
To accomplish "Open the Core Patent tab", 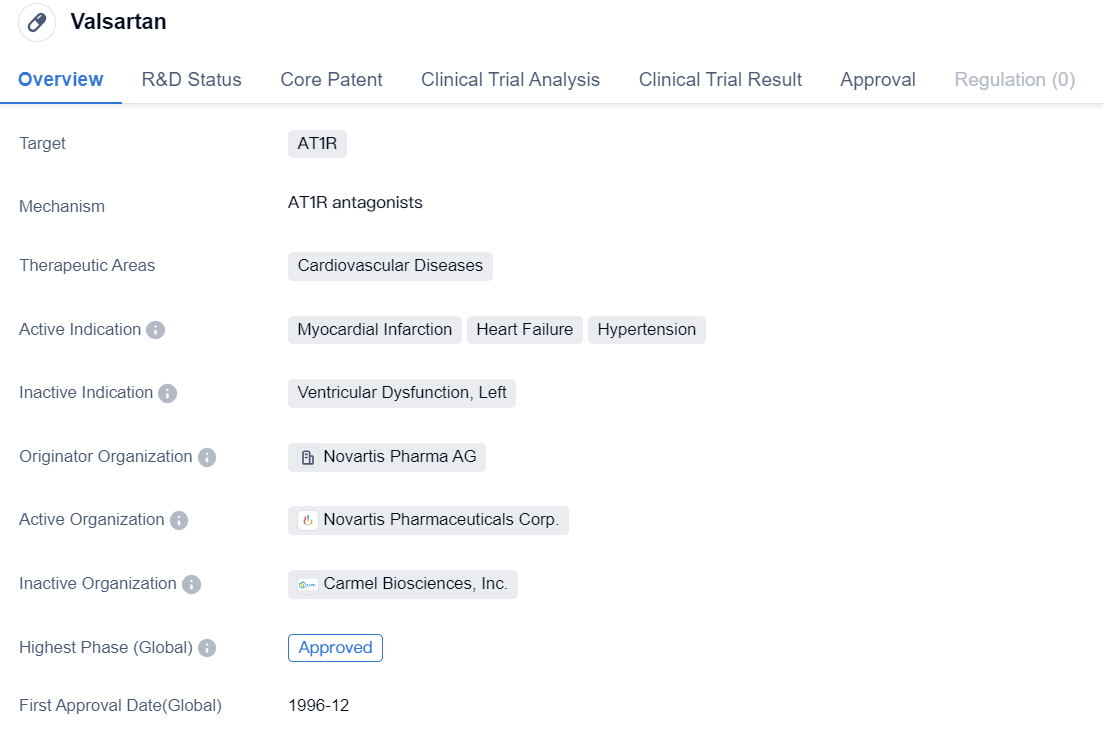I will [x=331, y=80].
